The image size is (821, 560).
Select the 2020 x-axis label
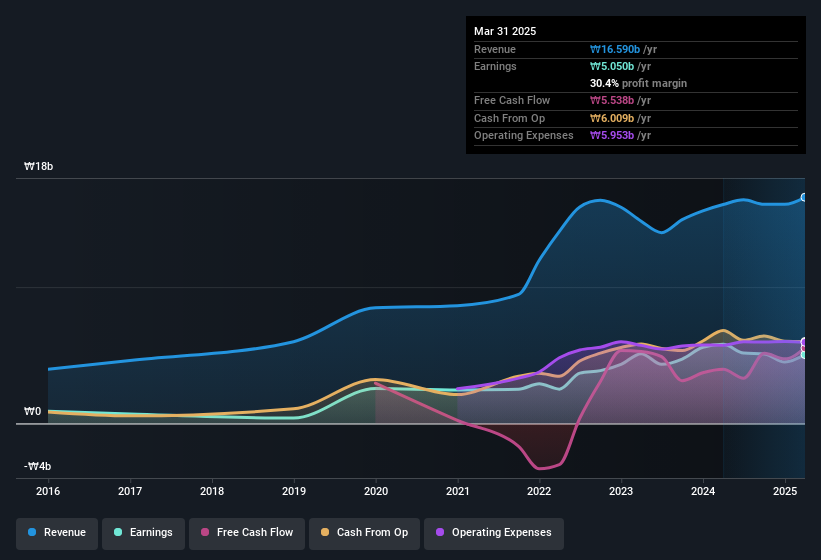(376, 491)
